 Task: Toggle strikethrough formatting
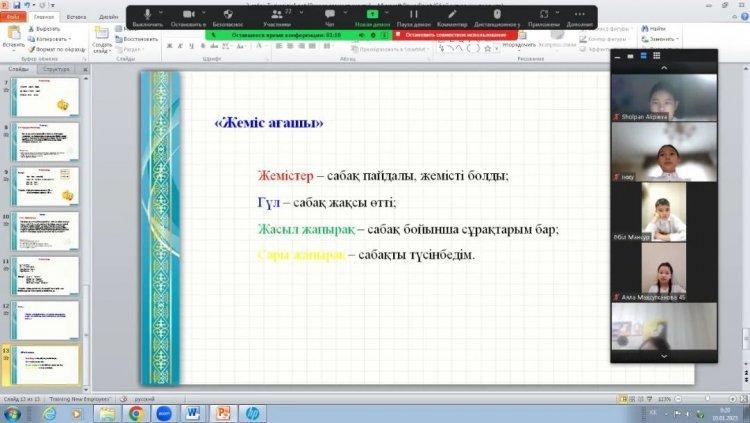(x=214, y=46)
